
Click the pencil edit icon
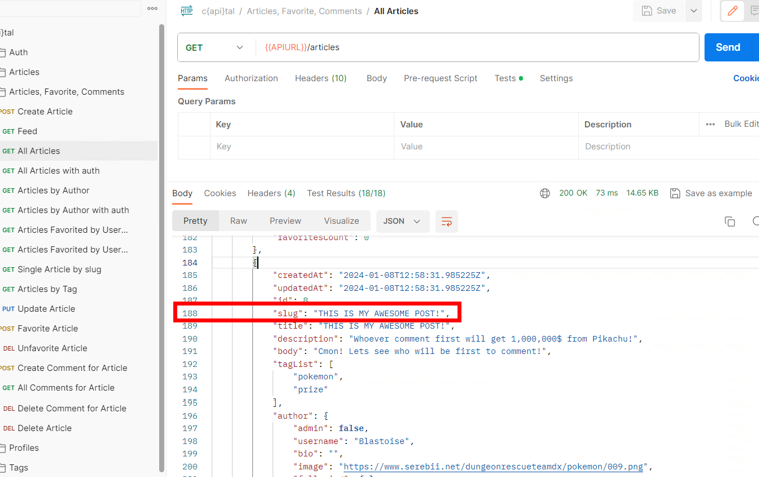[732, 11]
